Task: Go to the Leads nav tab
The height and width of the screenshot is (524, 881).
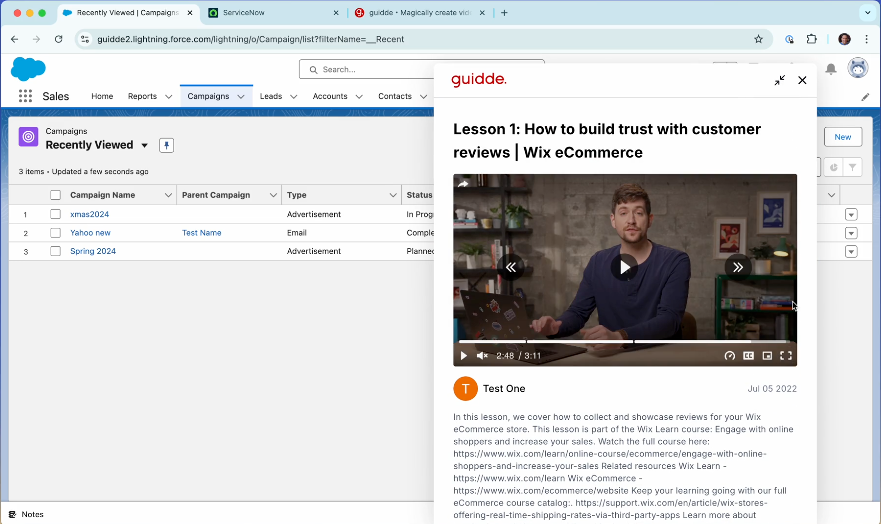Action: pyautogui.click(x=271, y=96)
